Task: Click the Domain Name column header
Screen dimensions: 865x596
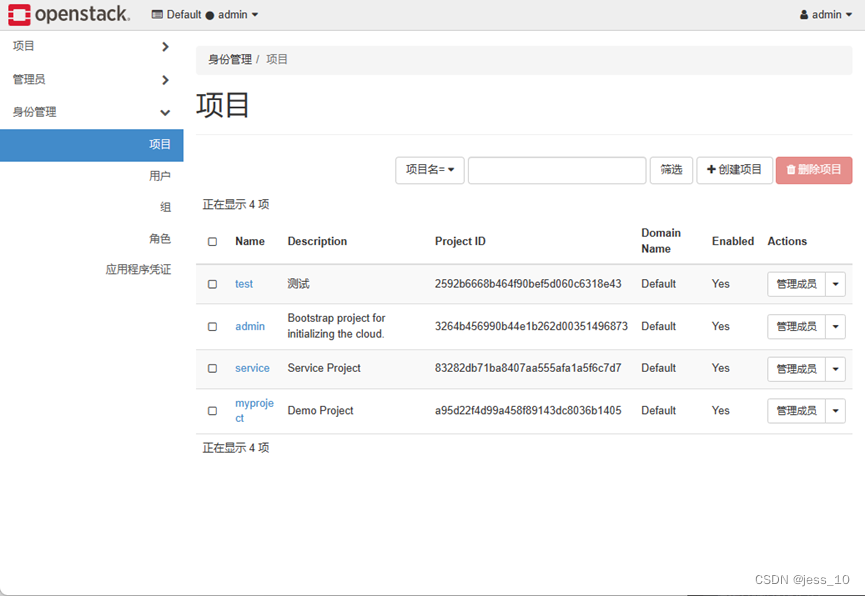Action: point(661,241)
